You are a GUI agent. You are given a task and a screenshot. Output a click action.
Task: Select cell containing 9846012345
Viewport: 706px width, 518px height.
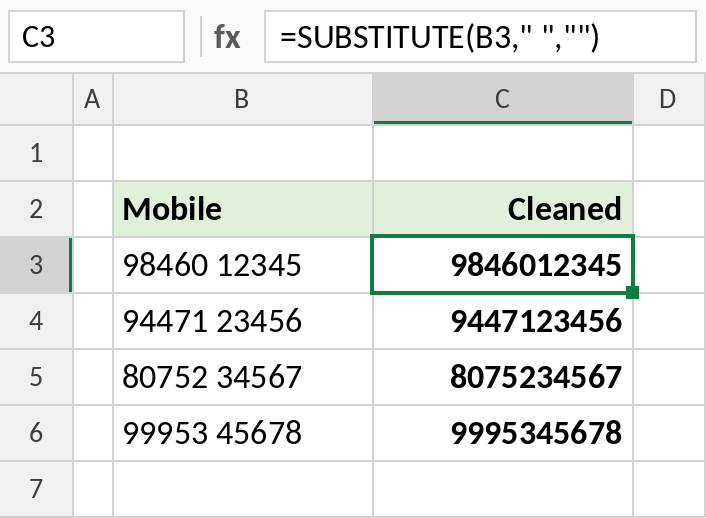(x=503, y=265)
